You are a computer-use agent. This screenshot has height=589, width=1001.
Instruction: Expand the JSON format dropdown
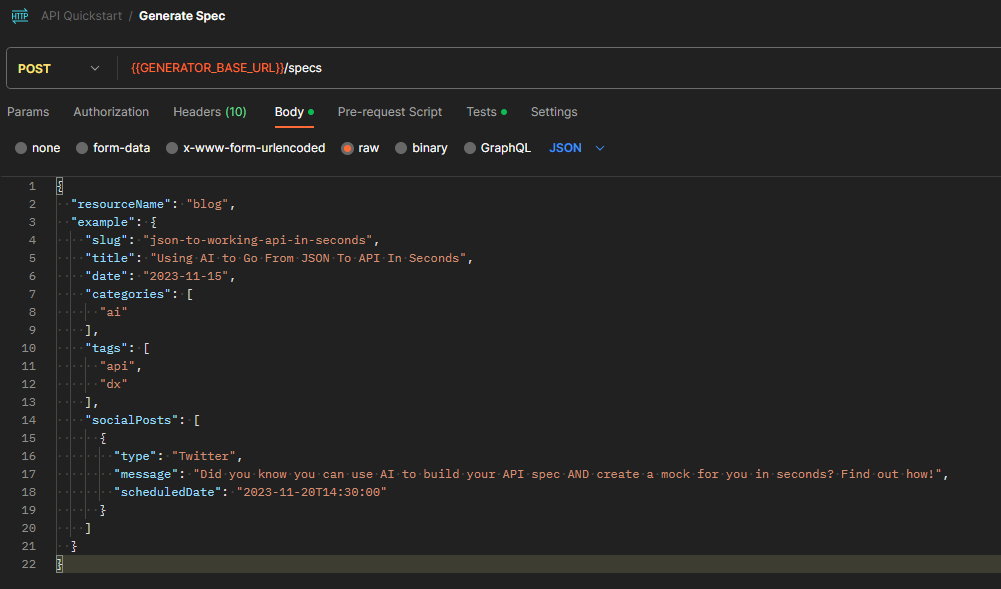pyautogui.click(x=577, y=148)
